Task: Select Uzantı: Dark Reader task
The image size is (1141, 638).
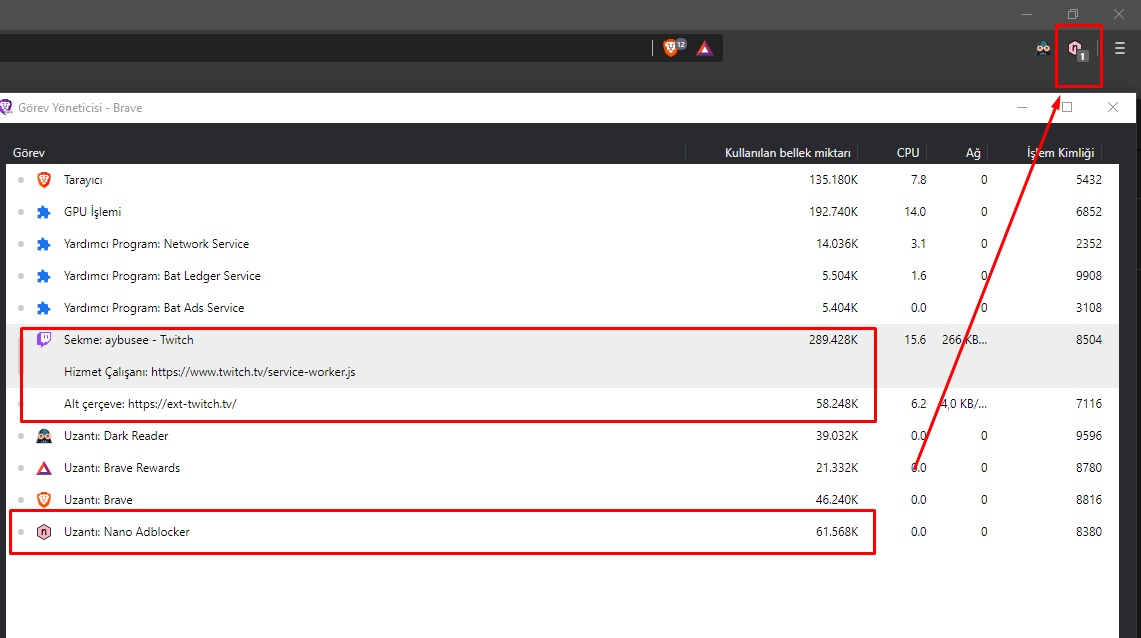Action: (562, 436)
